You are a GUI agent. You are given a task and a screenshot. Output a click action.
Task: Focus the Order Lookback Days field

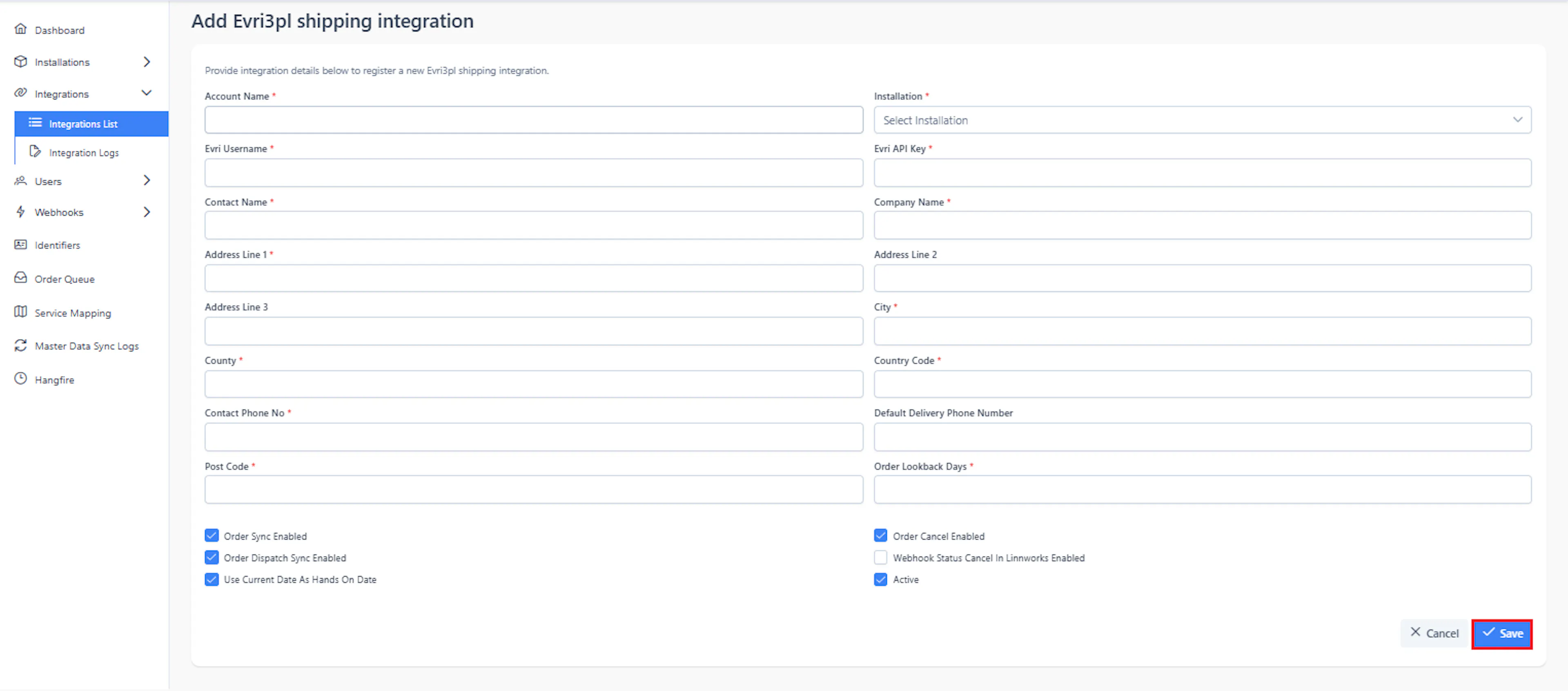point(1203,490)
